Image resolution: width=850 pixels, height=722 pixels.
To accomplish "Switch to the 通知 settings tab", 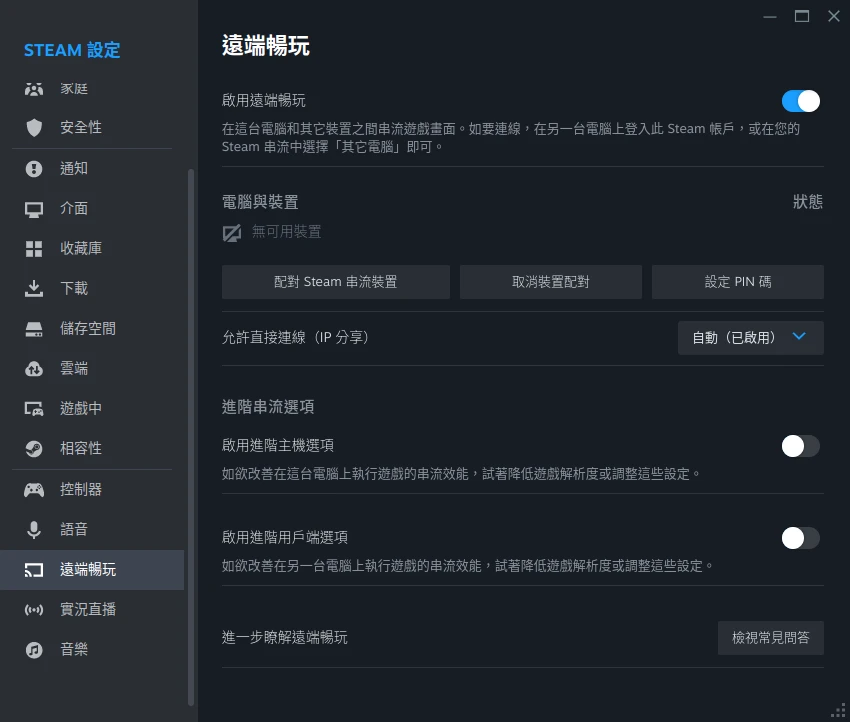I will (74, 168).
